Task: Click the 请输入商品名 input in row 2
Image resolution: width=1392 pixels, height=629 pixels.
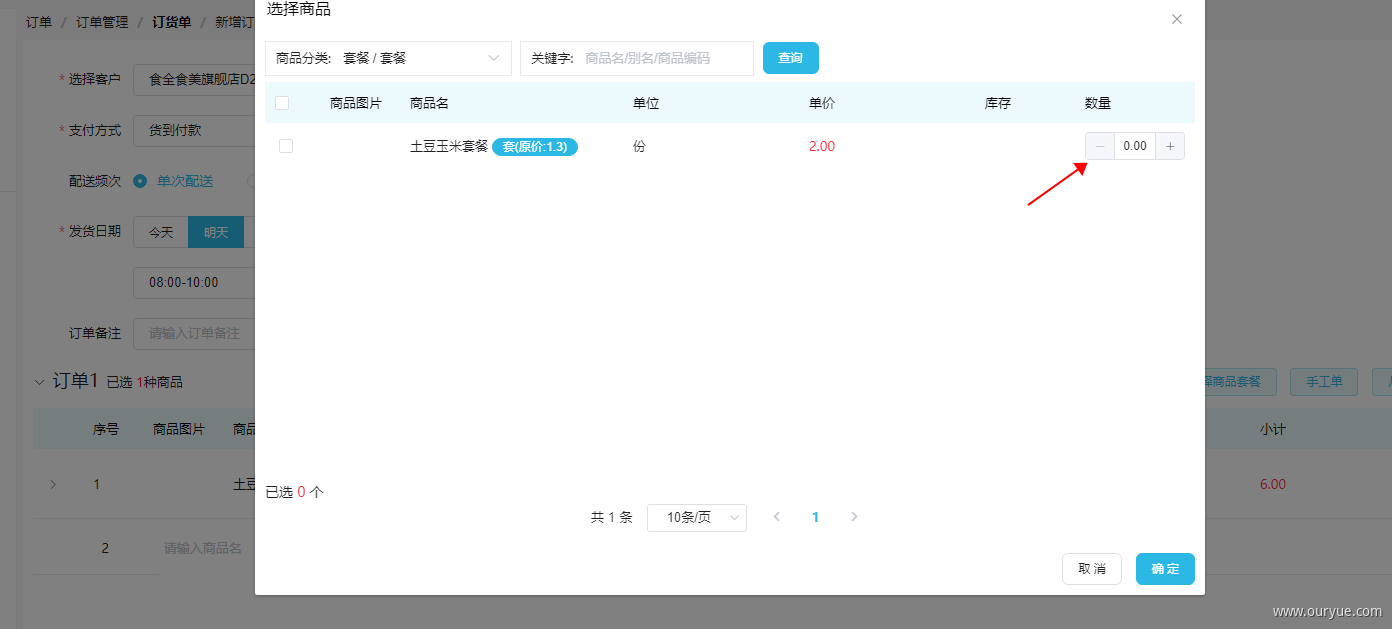Action: tap(203, 548)
